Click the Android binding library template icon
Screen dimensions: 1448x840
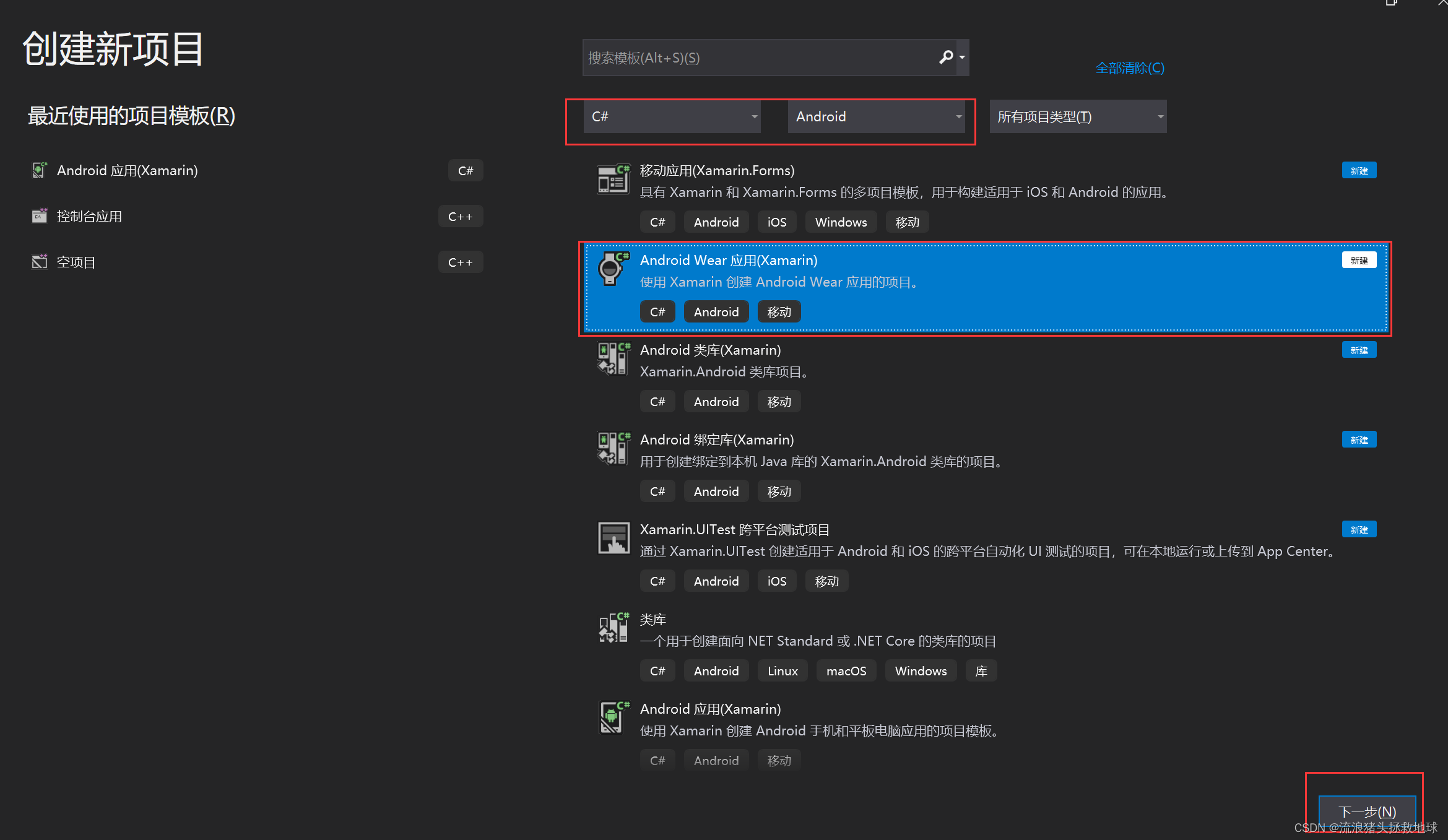[x=613, y=449]
